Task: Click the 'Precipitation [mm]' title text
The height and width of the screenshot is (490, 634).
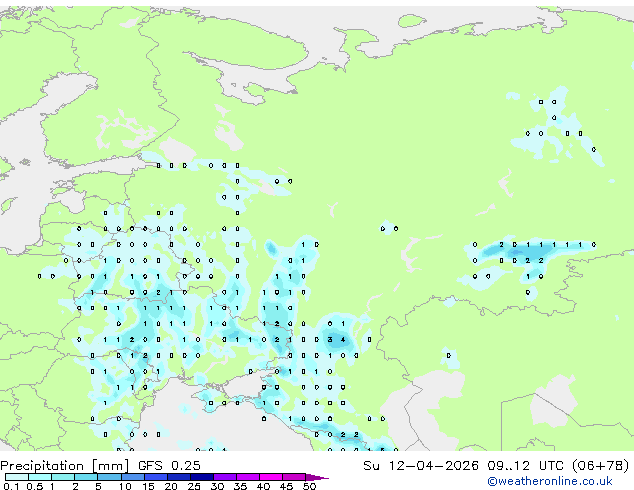Action: coord(64,466)
